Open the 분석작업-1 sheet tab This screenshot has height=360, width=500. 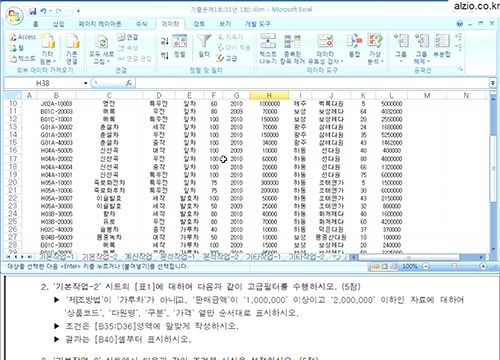click(178, 257)
